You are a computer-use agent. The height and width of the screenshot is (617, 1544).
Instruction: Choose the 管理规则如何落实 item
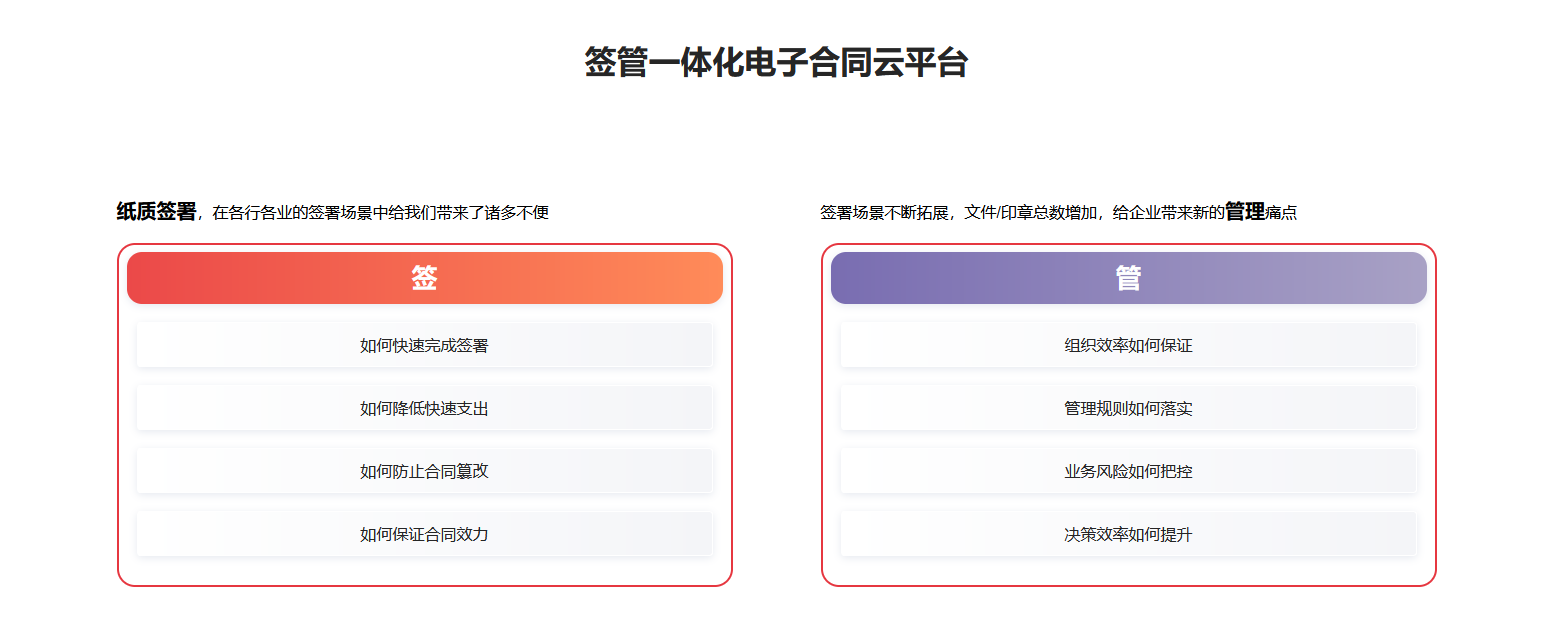[x=1129, y=408]
